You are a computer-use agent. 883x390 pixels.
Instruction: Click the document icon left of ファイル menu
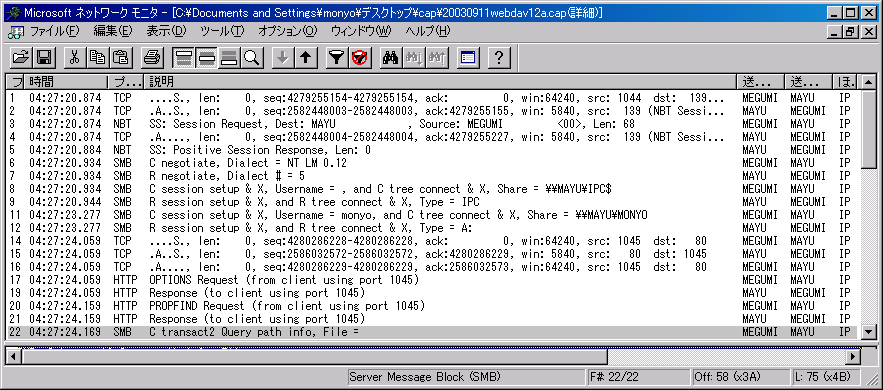pyautogui.click(x=17, y=32)
